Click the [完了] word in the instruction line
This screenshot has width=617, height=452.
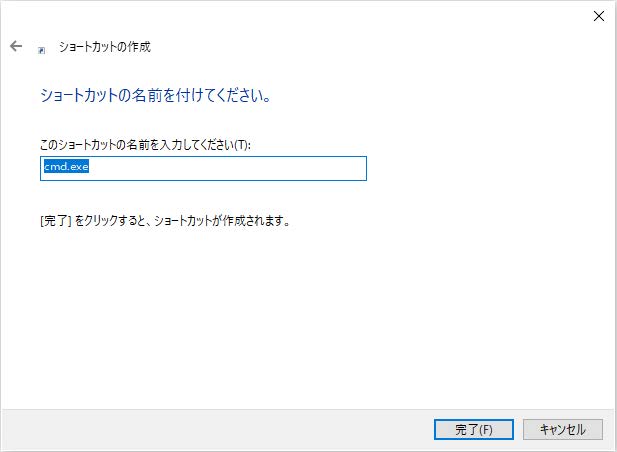pos(55,221)
